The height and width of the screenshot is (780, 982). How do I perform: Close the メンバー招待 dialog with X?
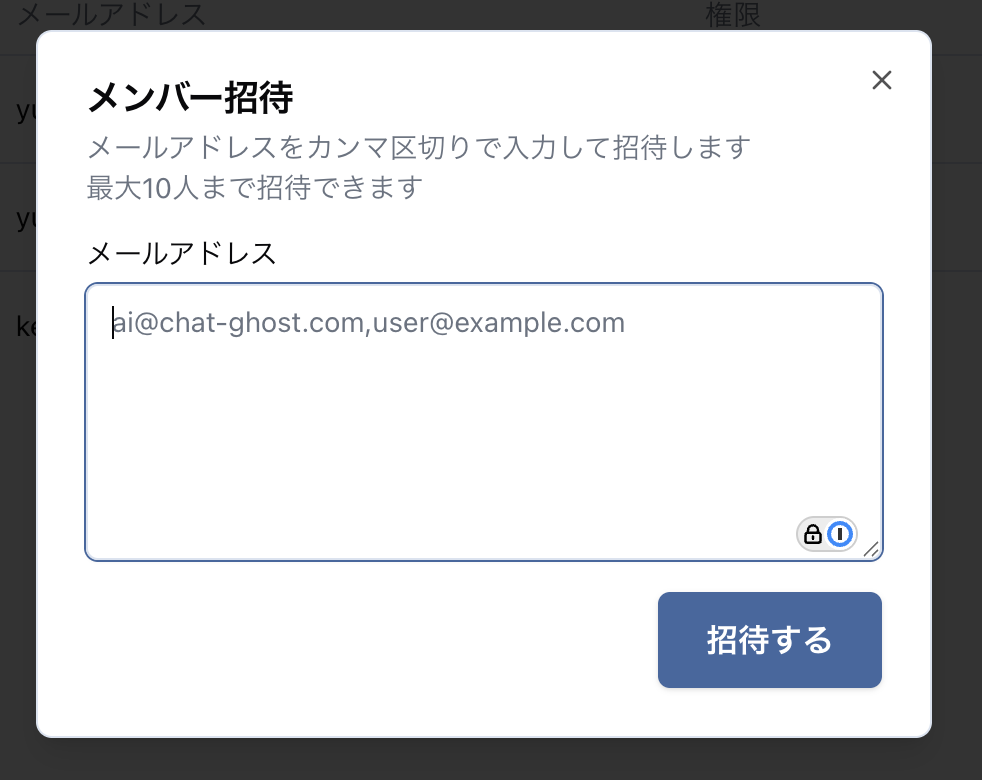tap(882, 80)
